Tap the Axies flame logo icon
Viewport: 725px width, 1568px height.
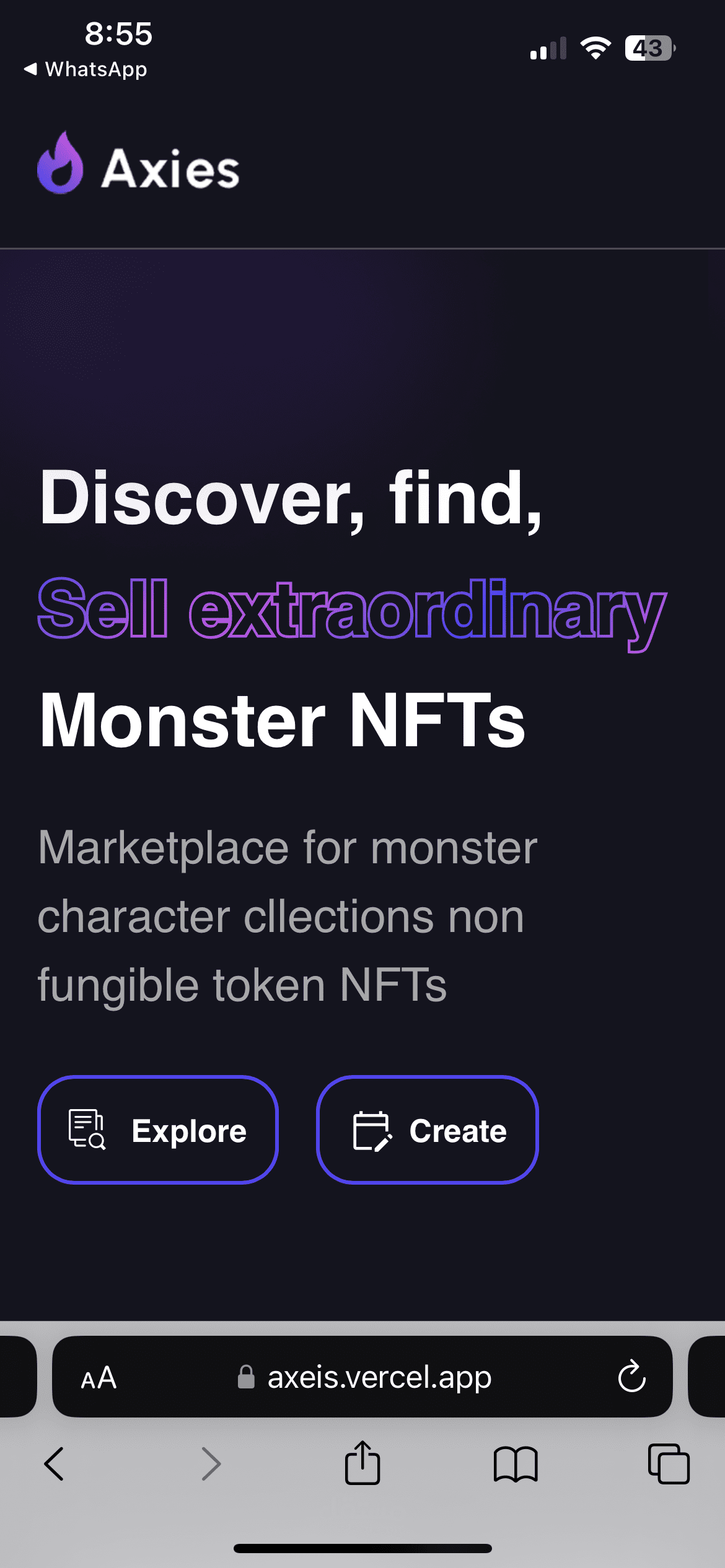tap(60, 163)
